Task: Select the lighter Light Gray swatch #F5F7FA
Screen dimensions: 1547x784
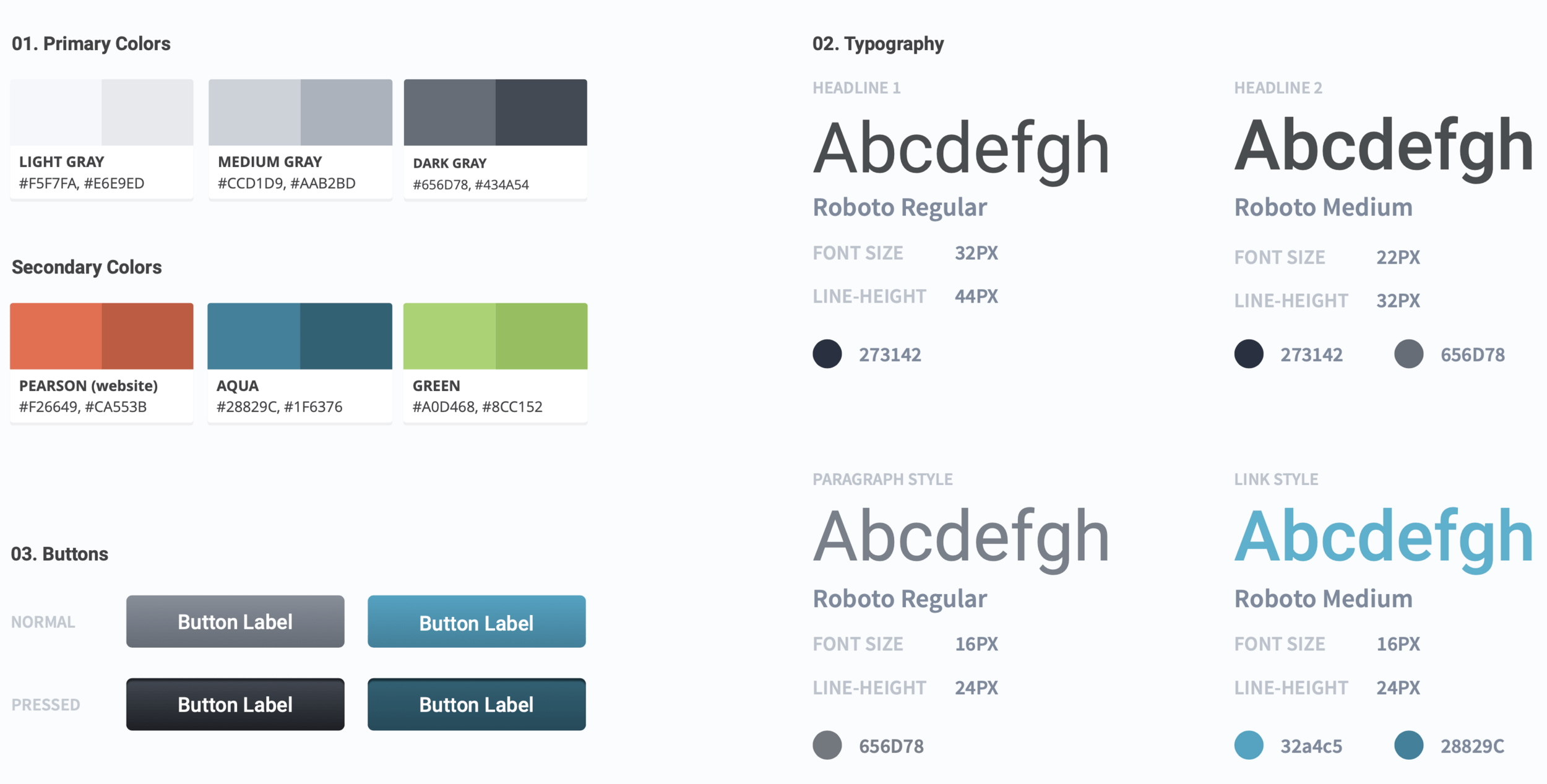Action: pyautogui.click(x=56, y=112)
